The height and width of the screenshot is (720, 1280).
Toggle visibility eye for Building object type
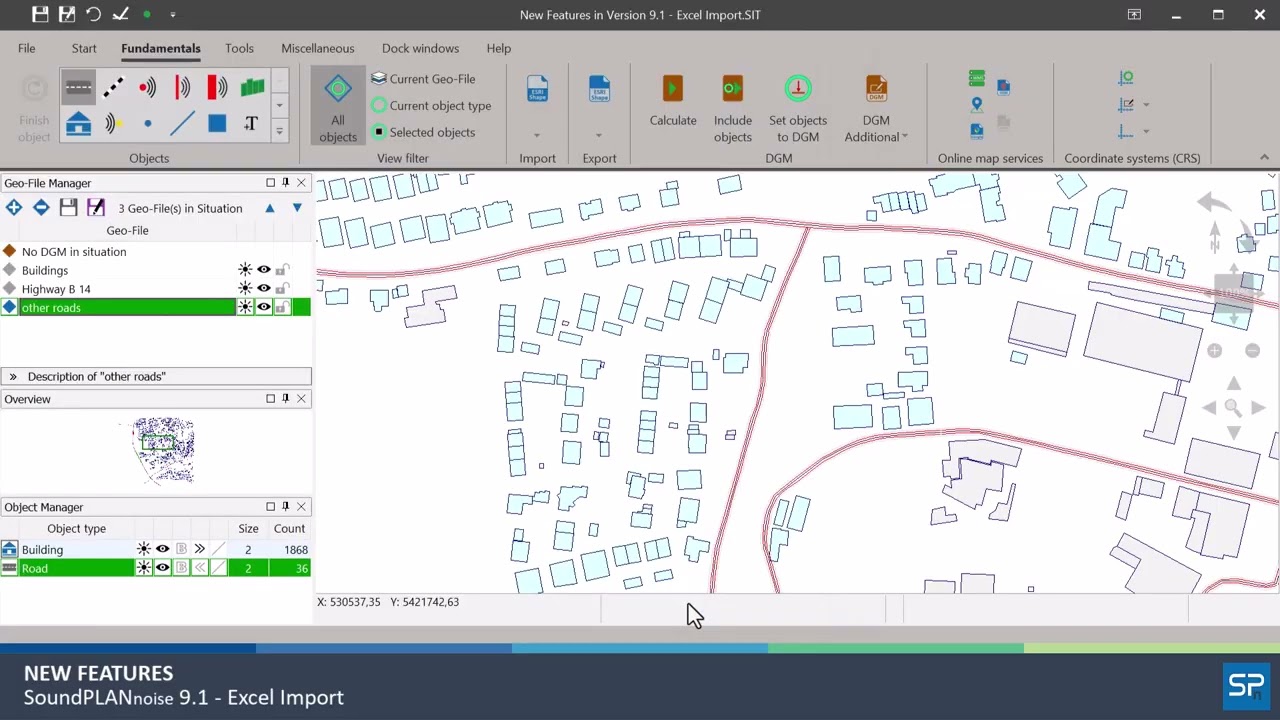pyautogui.click(x=162, y=549)
